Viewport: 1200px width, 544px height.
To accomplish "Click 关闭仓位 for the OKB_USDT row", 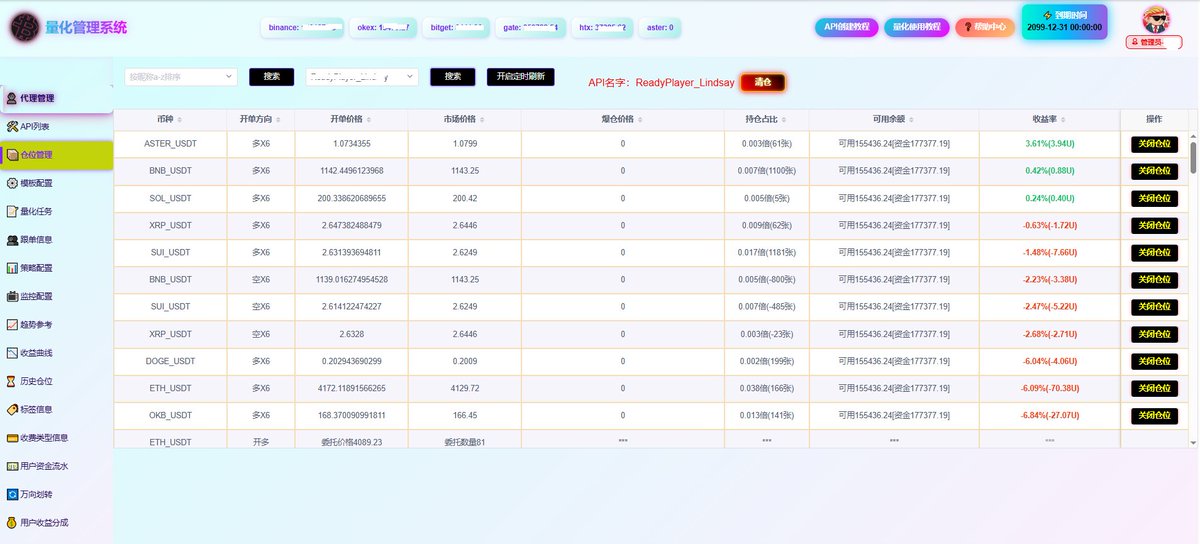I will [x=1154, y=415].
